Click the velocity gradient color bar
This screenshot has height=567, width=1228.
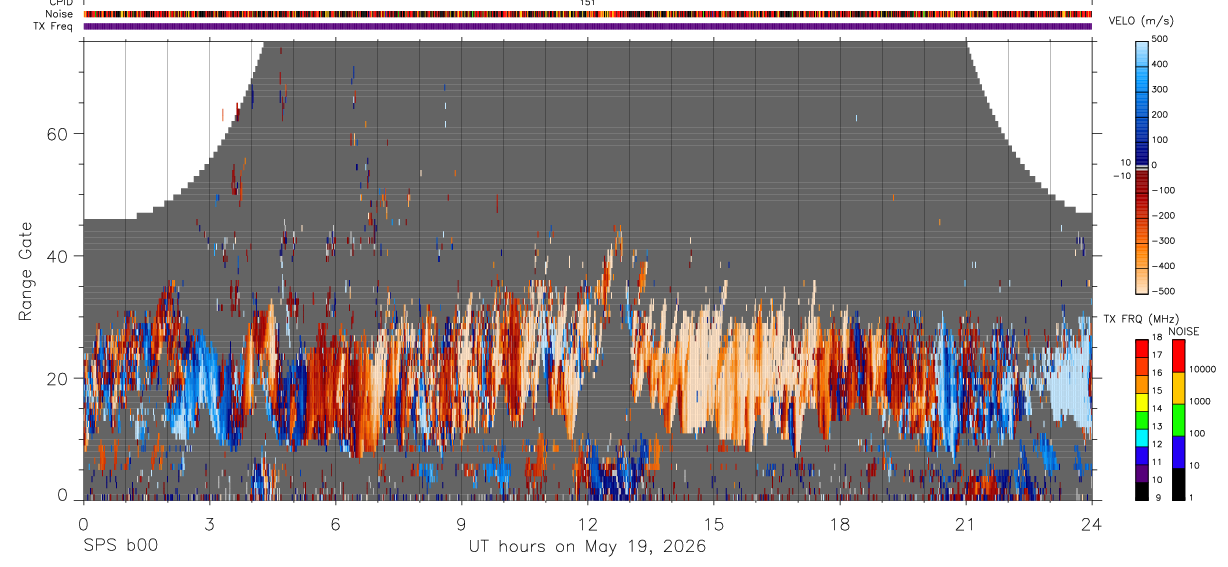(x=1143, y=166)
